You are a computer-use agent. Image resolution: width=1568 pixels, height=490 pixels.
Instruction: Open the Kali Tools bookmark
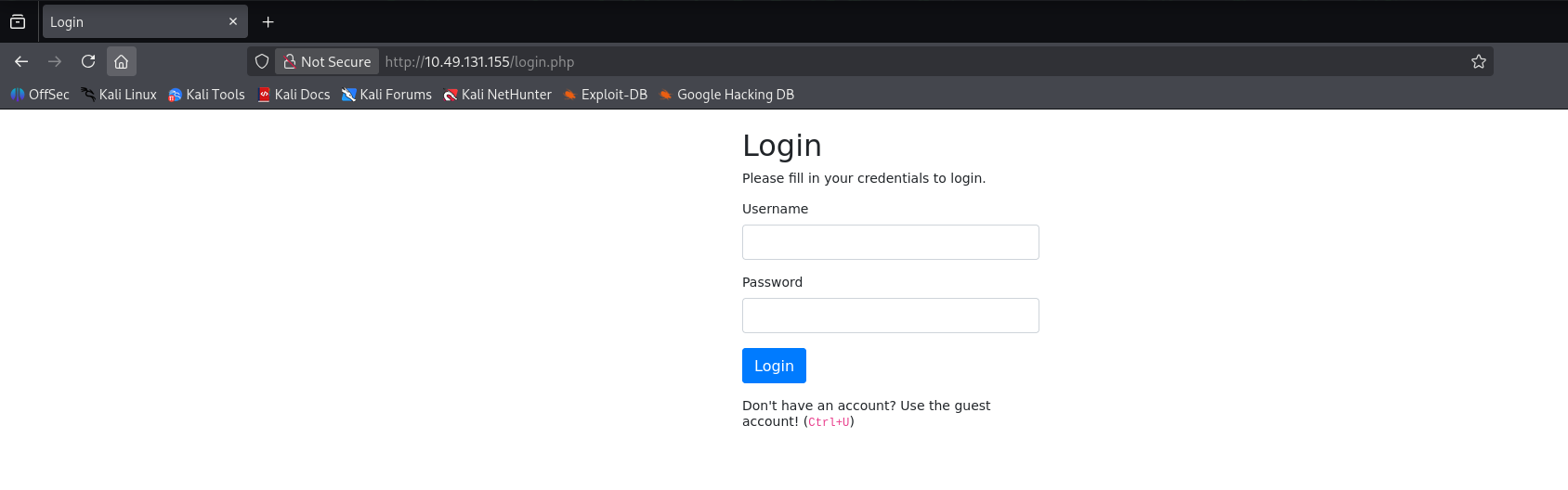(206, 95)
